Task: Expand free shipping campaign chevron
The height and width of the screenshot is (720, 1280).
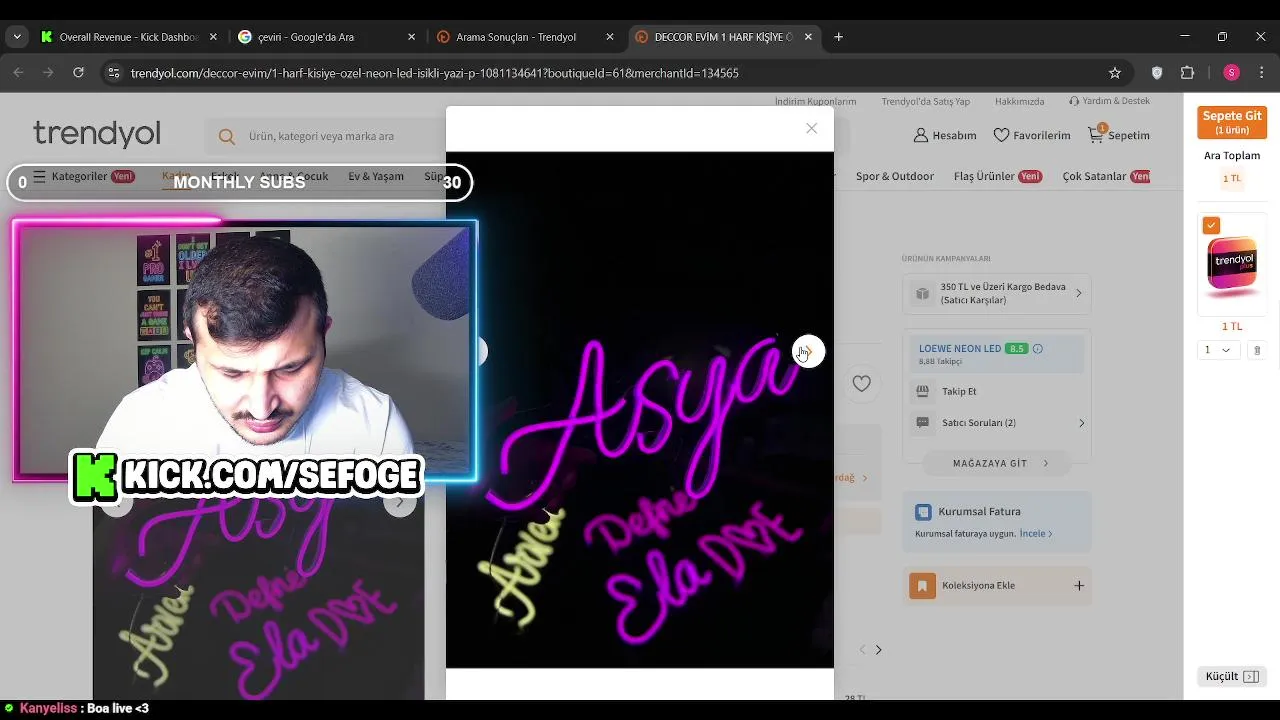Action: [1078, 293]
